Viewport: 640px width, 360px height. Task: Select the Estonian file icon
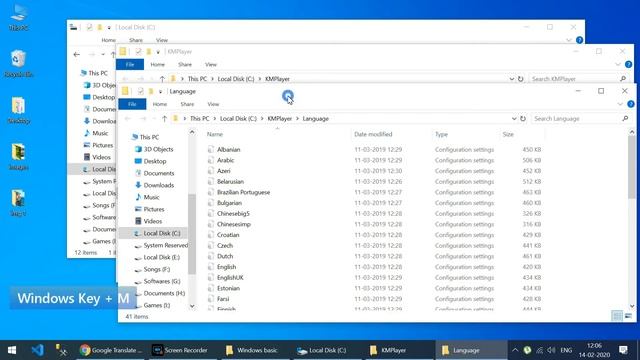pos(211,288)
